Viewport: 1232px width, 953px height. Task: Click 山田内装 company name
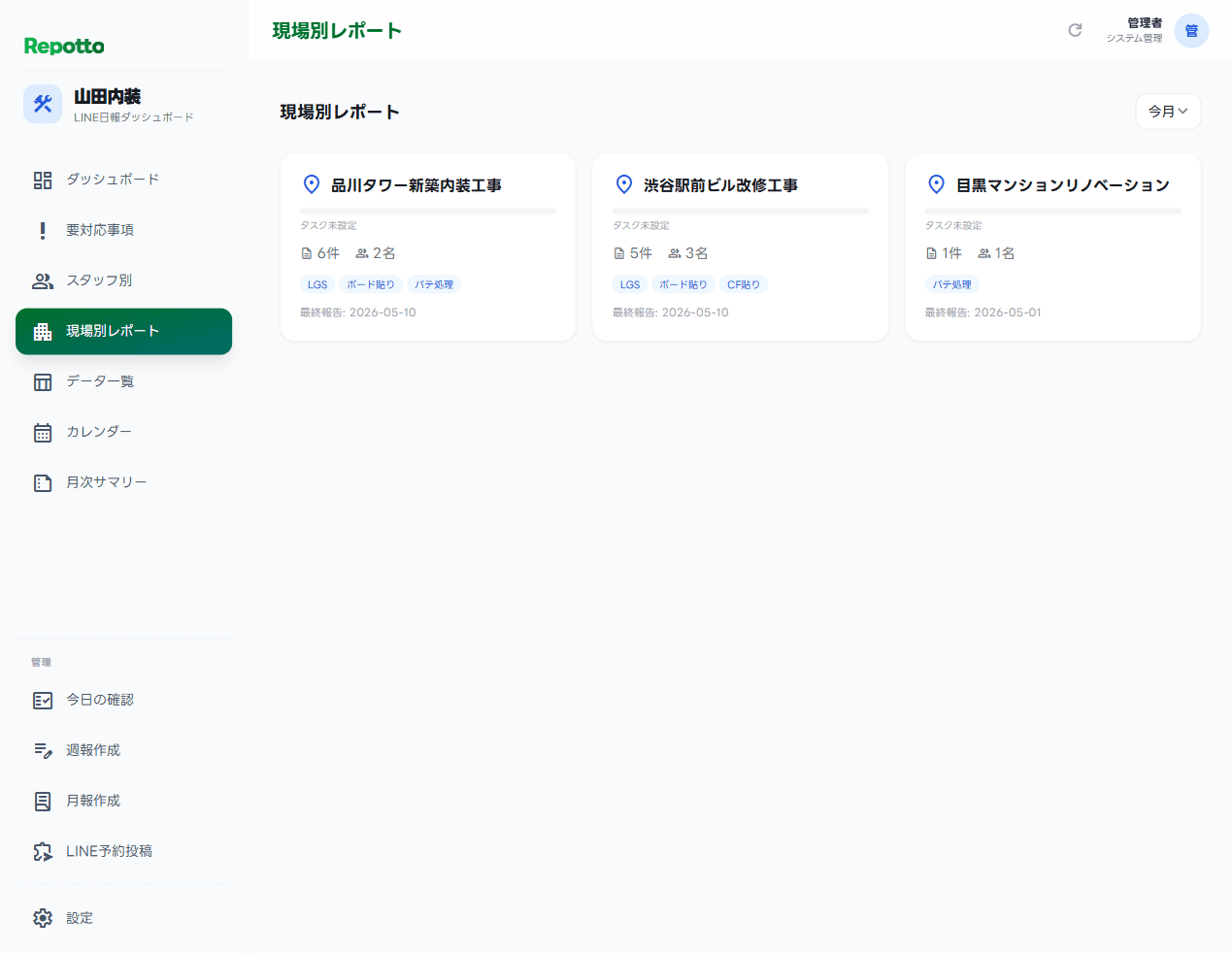coord(108,96)
